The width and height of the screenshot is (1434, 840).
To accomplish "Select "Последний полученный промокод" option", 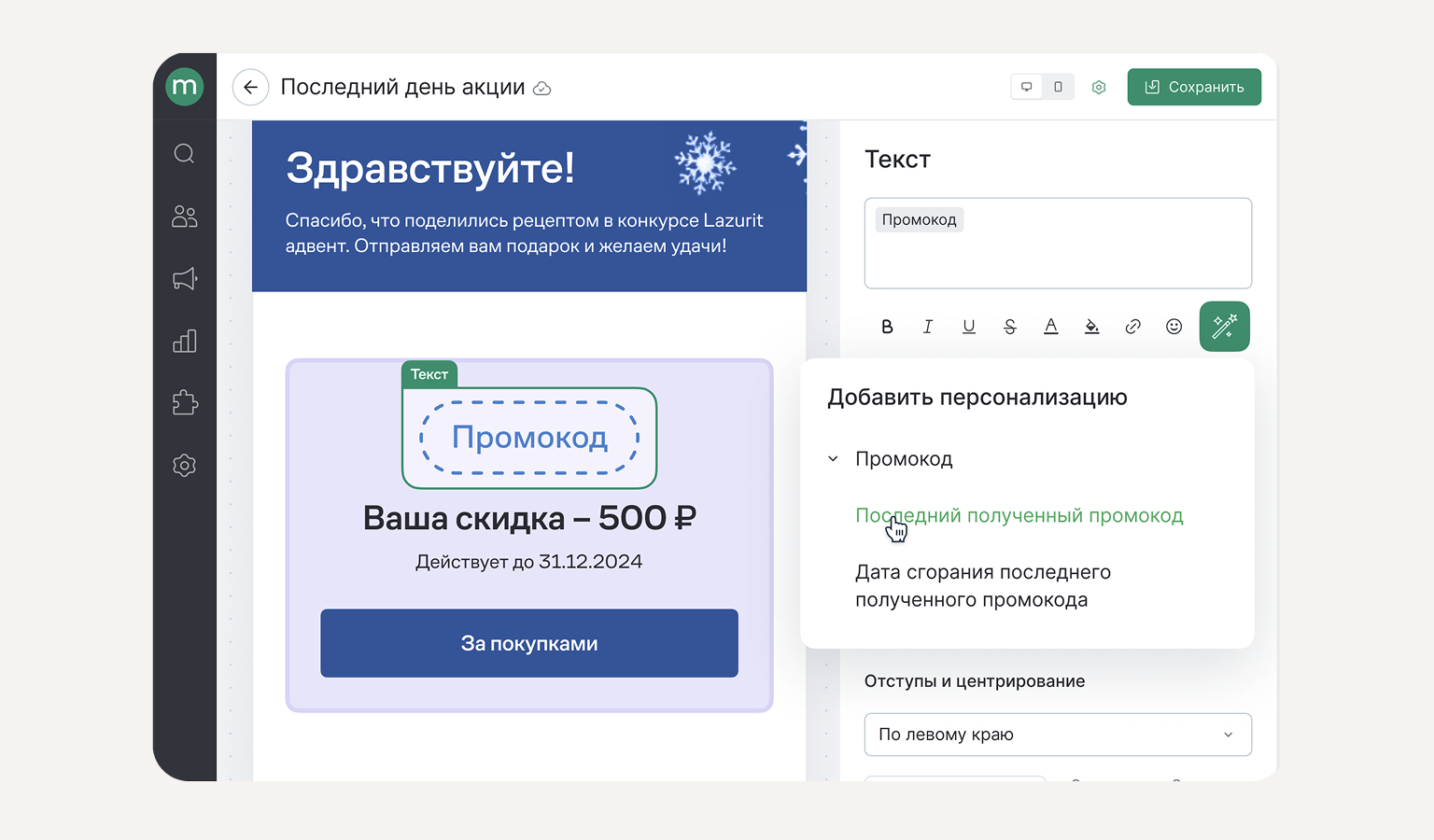I will [1019, 516].
